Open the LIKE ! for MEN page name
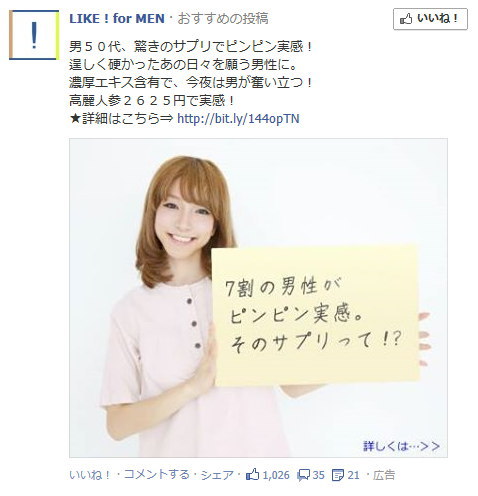Screen dimensions: 478x496 (117, 19)
